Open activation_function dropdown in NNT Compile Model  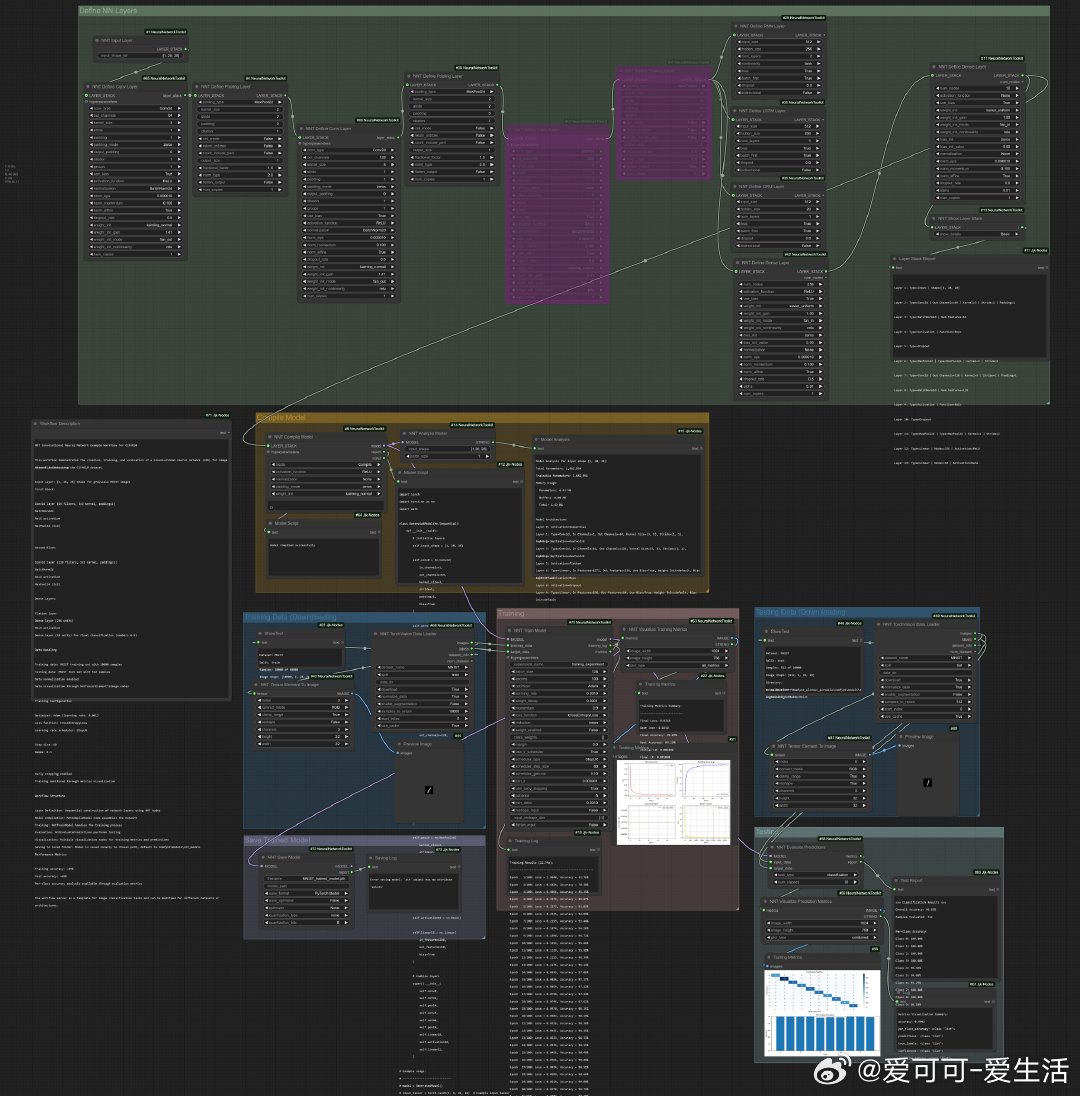[x=326, y=472]
